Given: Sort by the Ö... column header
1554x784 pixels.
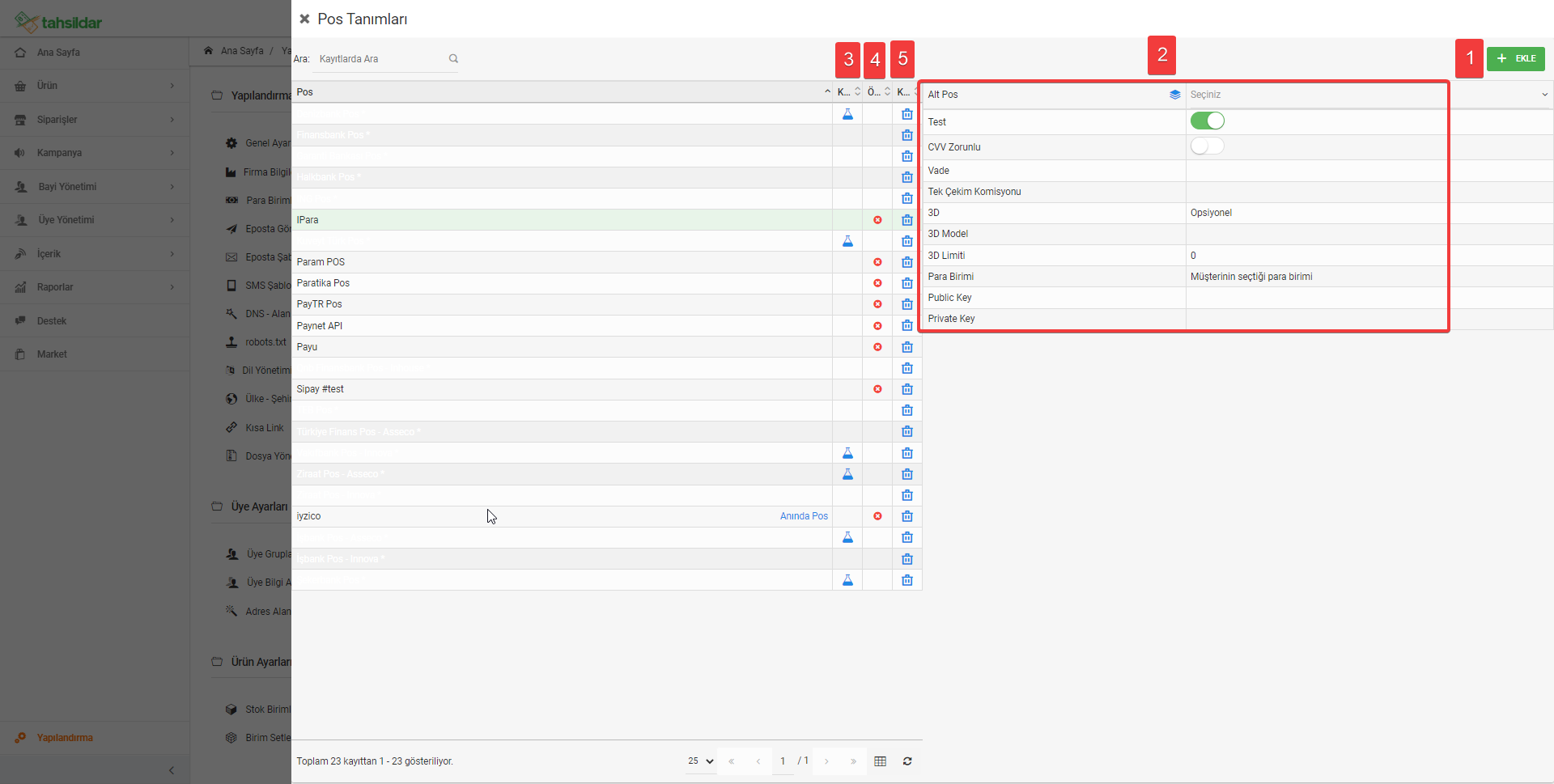Looking at the screenshot, I should [x=877, y=92].
